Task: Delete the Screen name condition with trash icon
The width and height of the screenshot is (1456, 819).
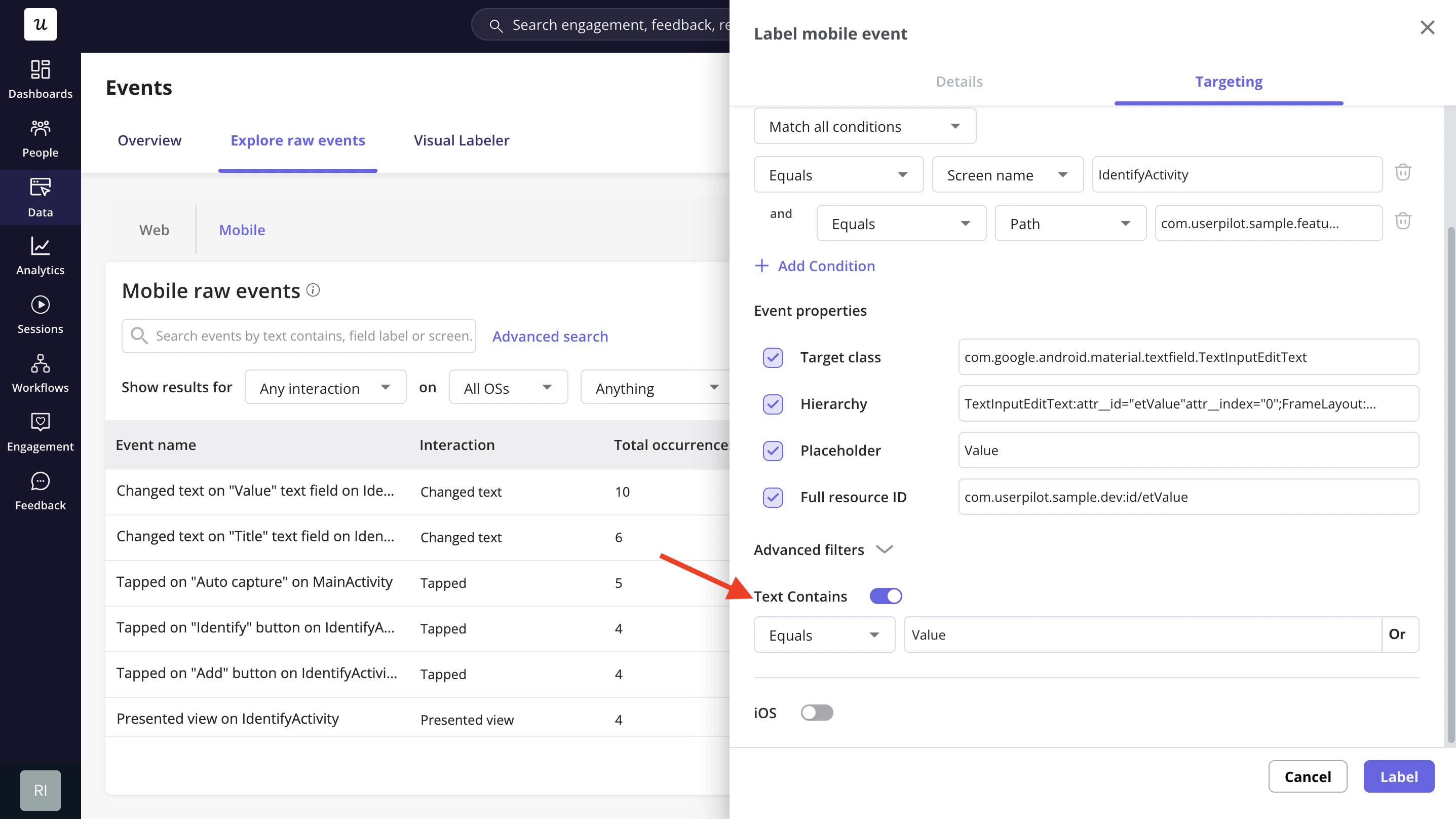Action: click(x=1403, y=172)
